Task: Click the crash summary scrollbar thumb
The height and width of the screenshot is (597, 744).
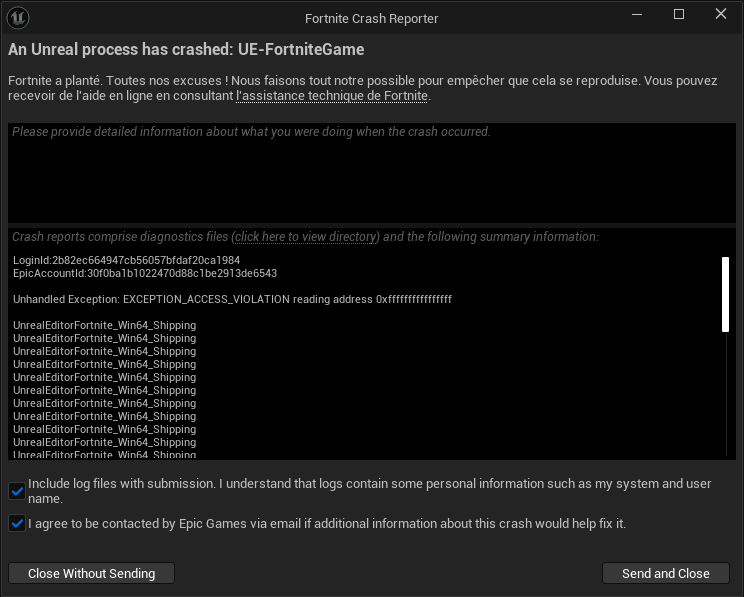Action: [x=725, y=294]
